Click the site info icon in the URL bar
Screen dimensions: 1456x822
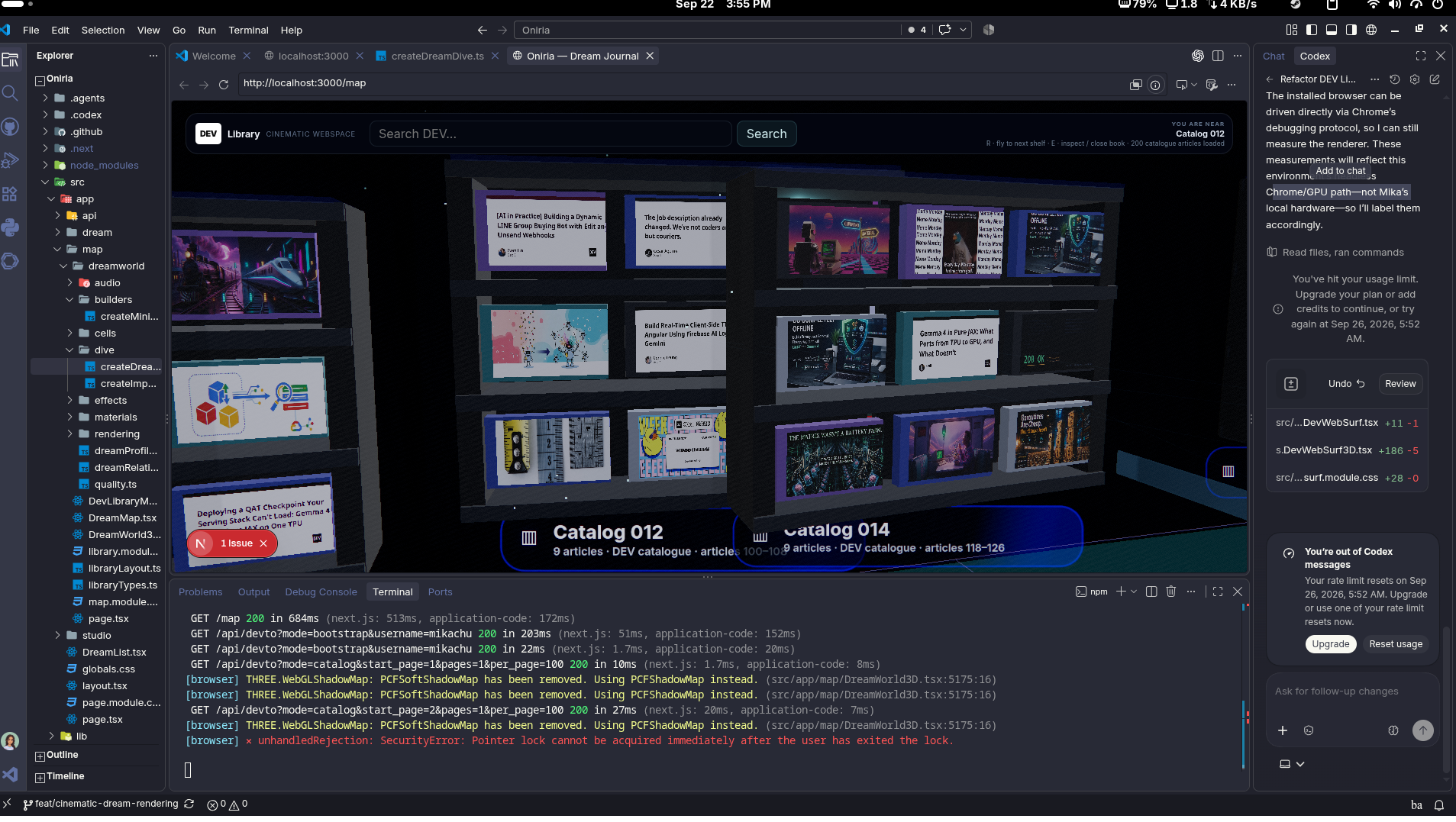(x=1155, y=85)
